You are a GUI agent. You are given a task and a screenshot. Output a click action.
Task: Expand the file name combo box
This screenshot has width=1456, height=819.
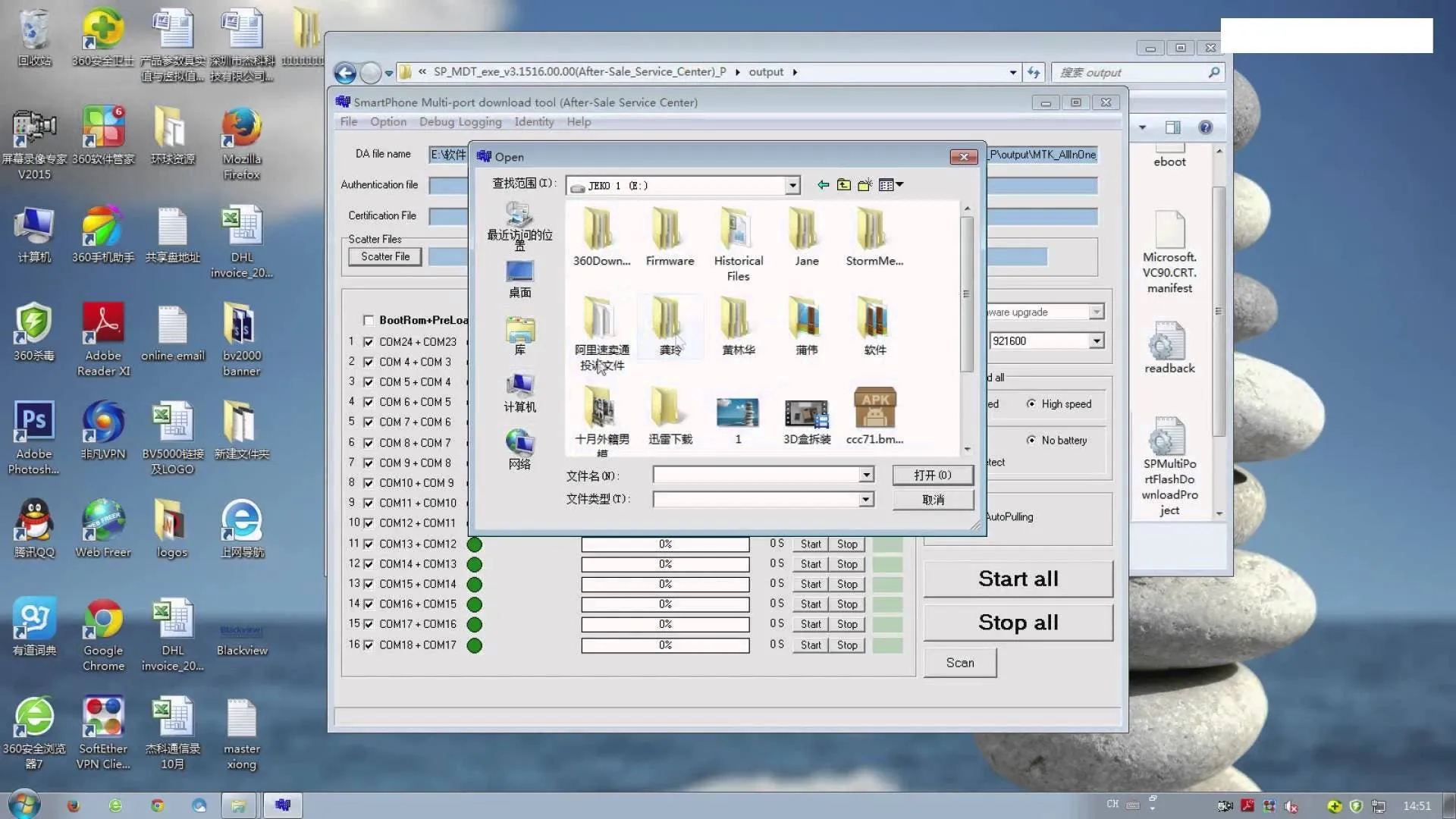coord(866,475)
